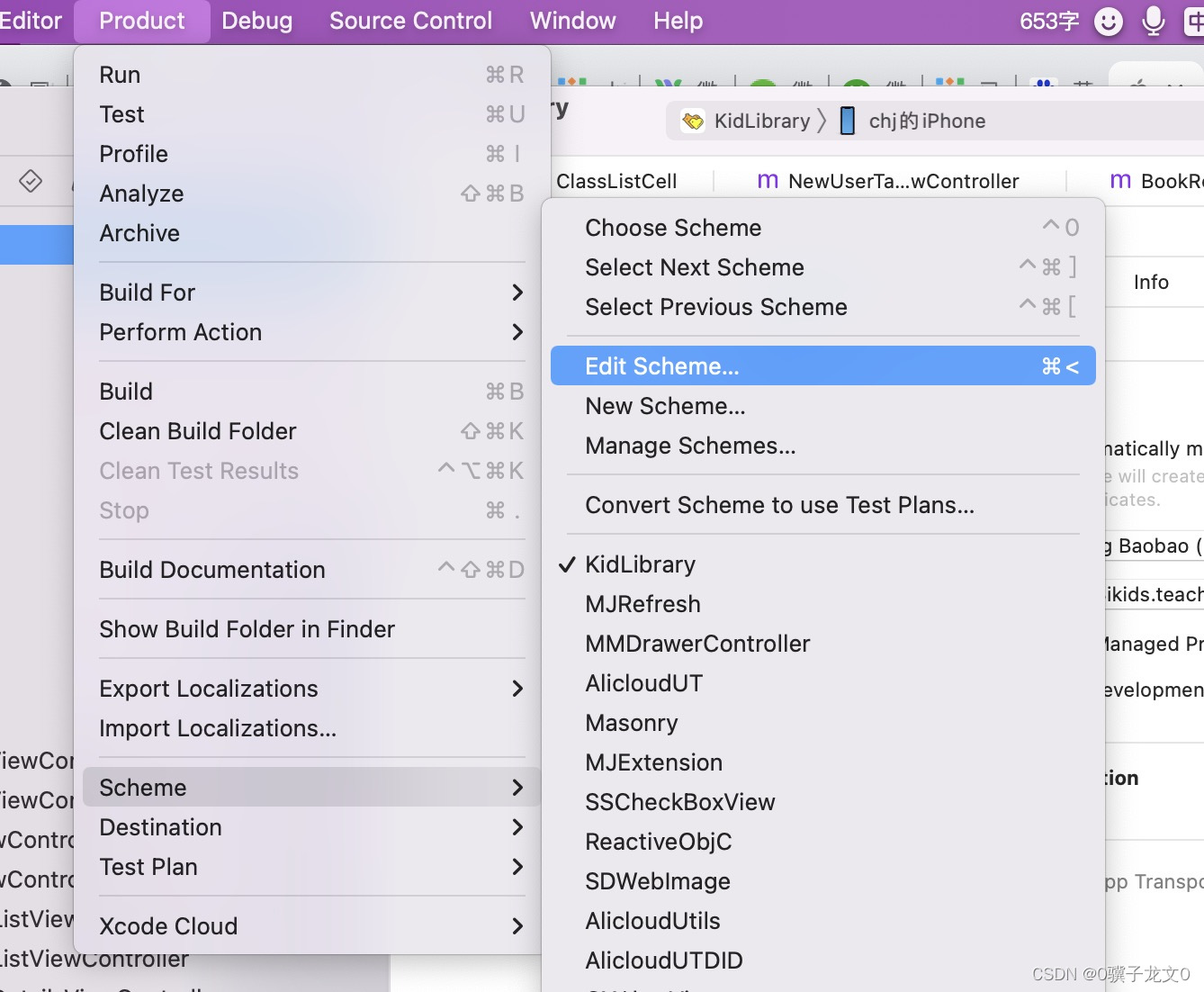
Task: Select the Archive menu item
Action: click(x=311, y=233)
